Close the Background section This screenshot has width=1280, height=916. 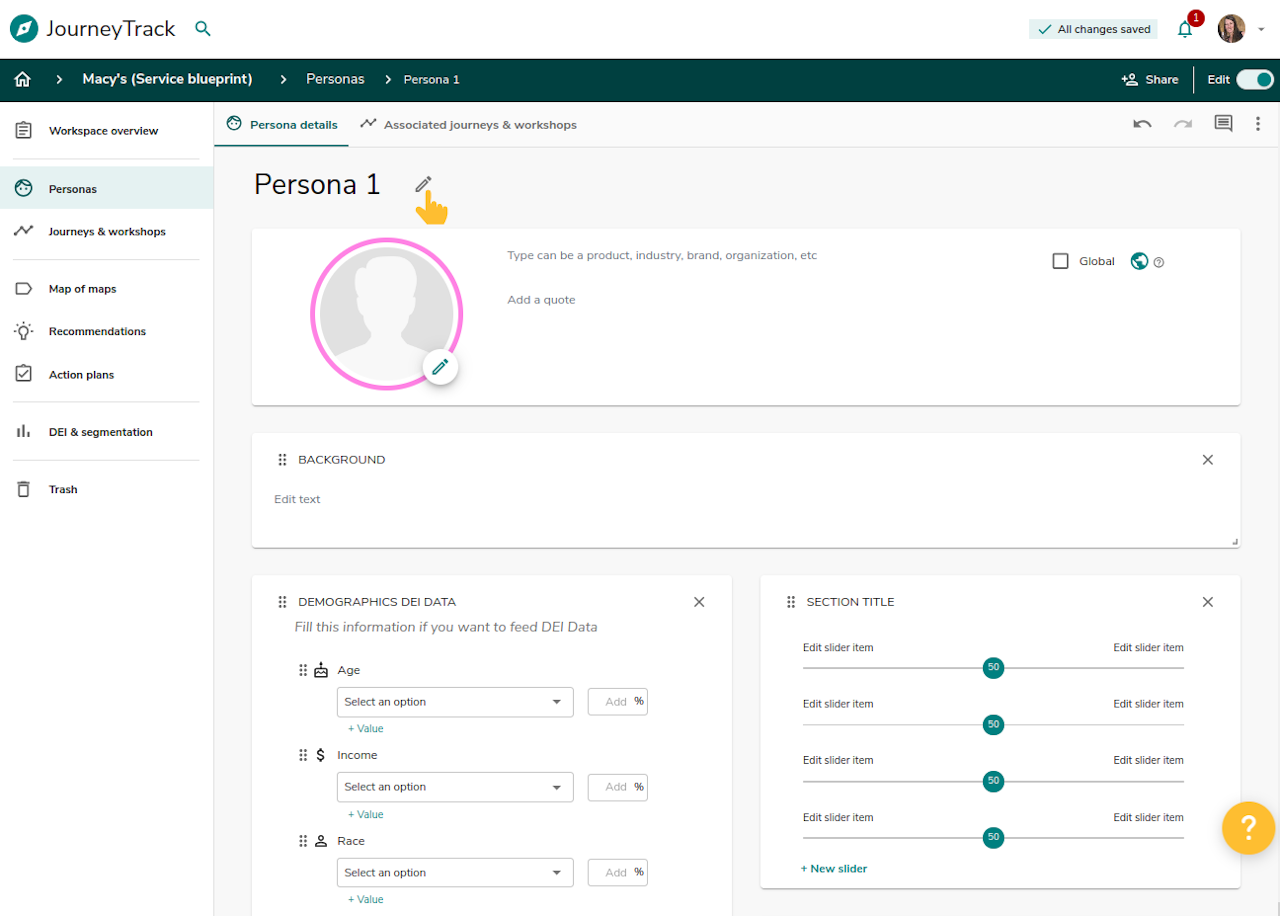point(1207,460)
